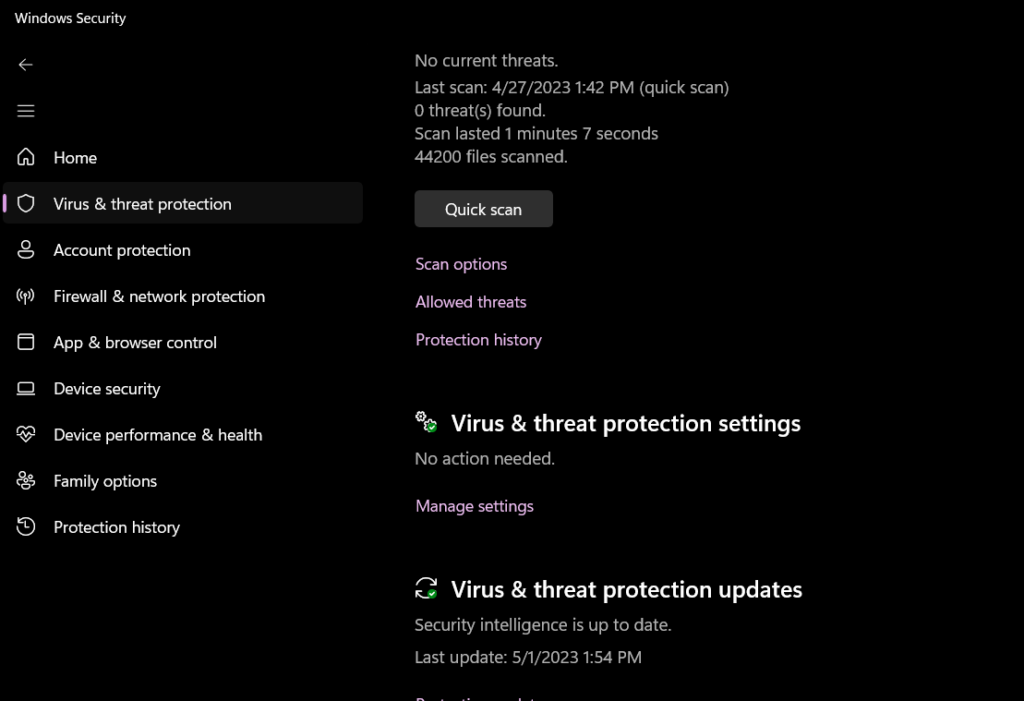
Task: Click the Home house icon
Action: click(x=26, y=158)
